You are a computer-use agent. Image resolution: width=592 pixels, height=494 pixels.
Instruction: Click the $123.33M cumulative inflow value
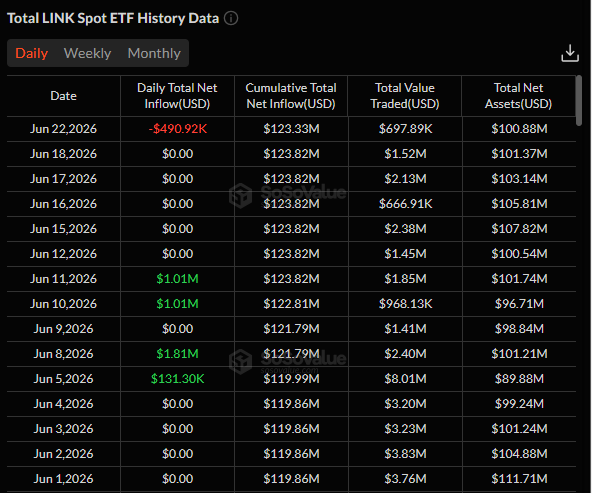[x=291, y=129]
